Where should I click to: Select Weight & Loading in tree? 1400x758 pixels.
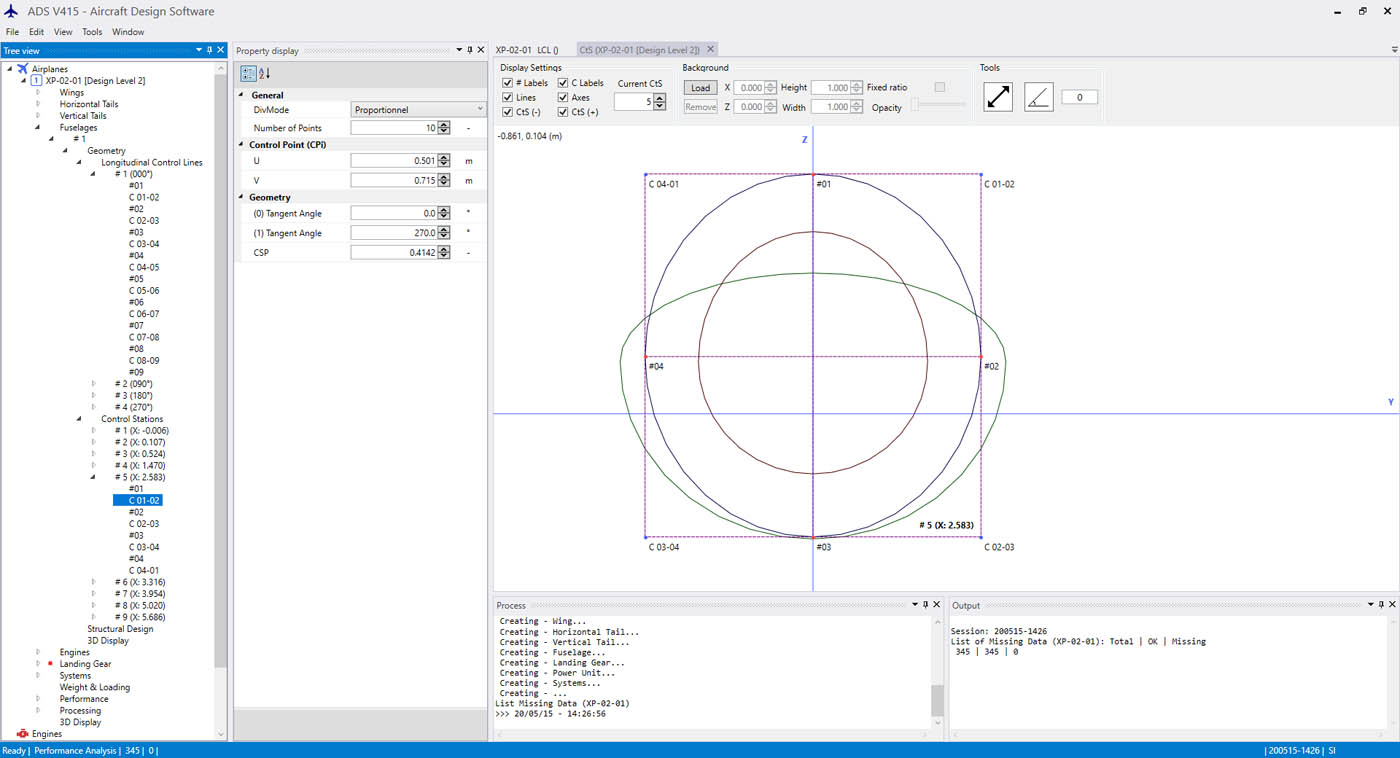94,687
